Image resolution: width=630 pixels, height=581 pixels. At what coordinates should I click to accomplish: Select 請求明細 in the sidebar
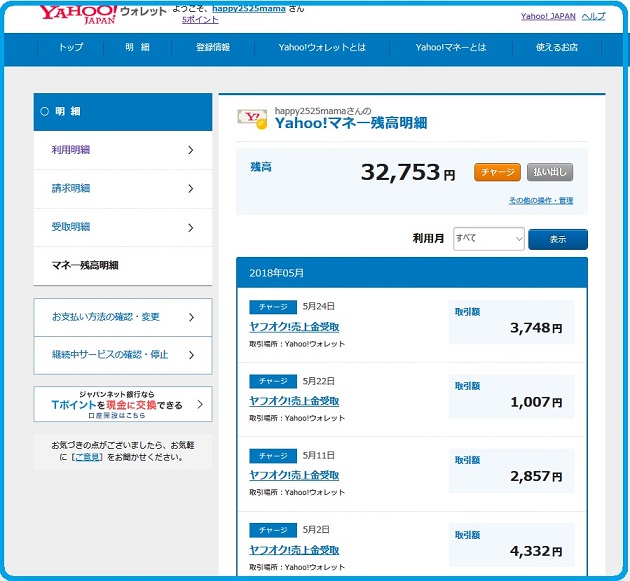(123, 189)
